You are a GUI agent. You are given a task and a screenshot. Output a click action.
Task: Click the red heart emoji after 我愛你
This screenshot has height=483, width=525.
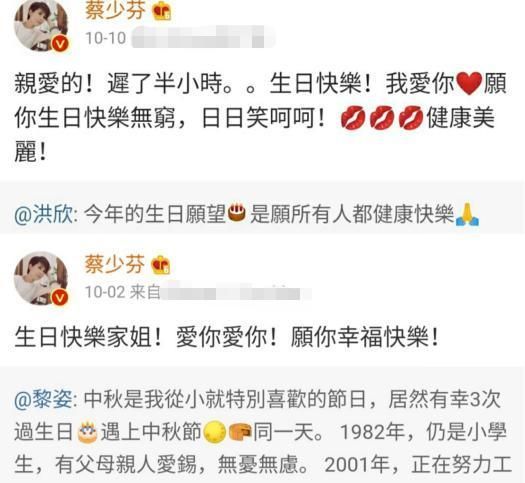(x=469, y=84)
